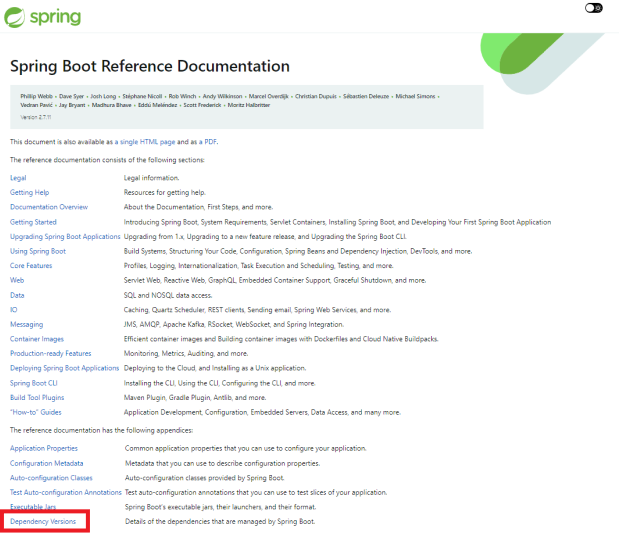Go to Core Features

[31, 266]
